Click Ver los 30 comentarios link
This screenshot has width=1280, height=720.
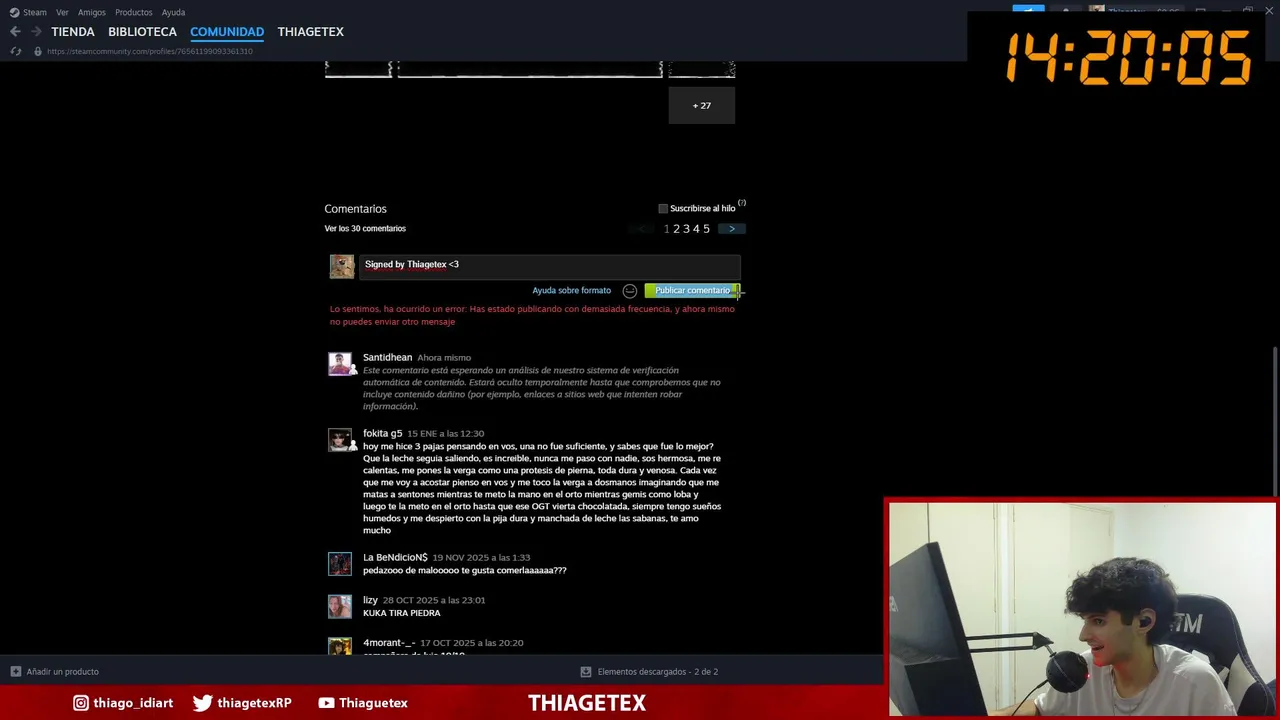pos(365,229)
